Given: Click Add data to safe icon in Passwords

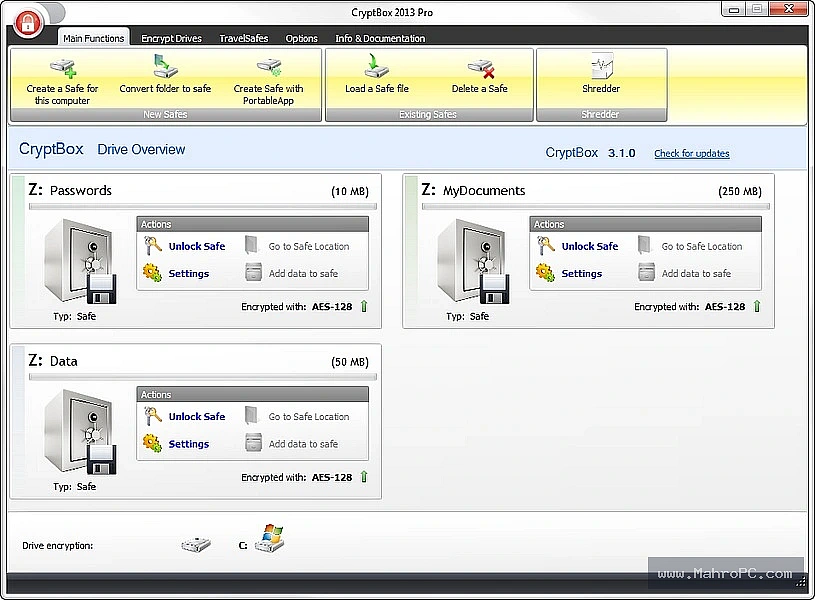Looking at the screenshot, I should point(253,272).
